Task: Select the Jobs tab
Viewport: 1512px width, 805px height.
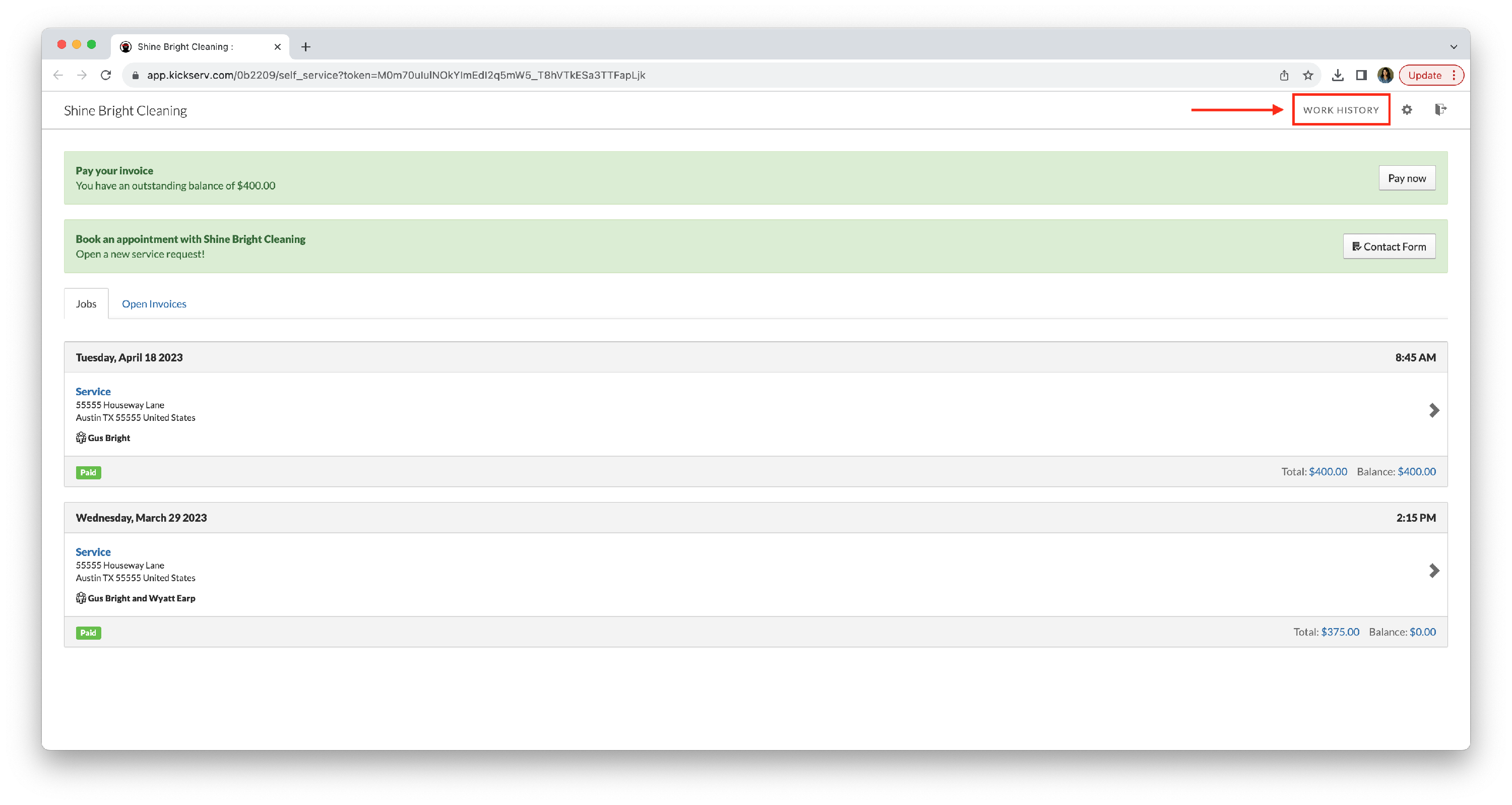Action: (x=86, y=303)
